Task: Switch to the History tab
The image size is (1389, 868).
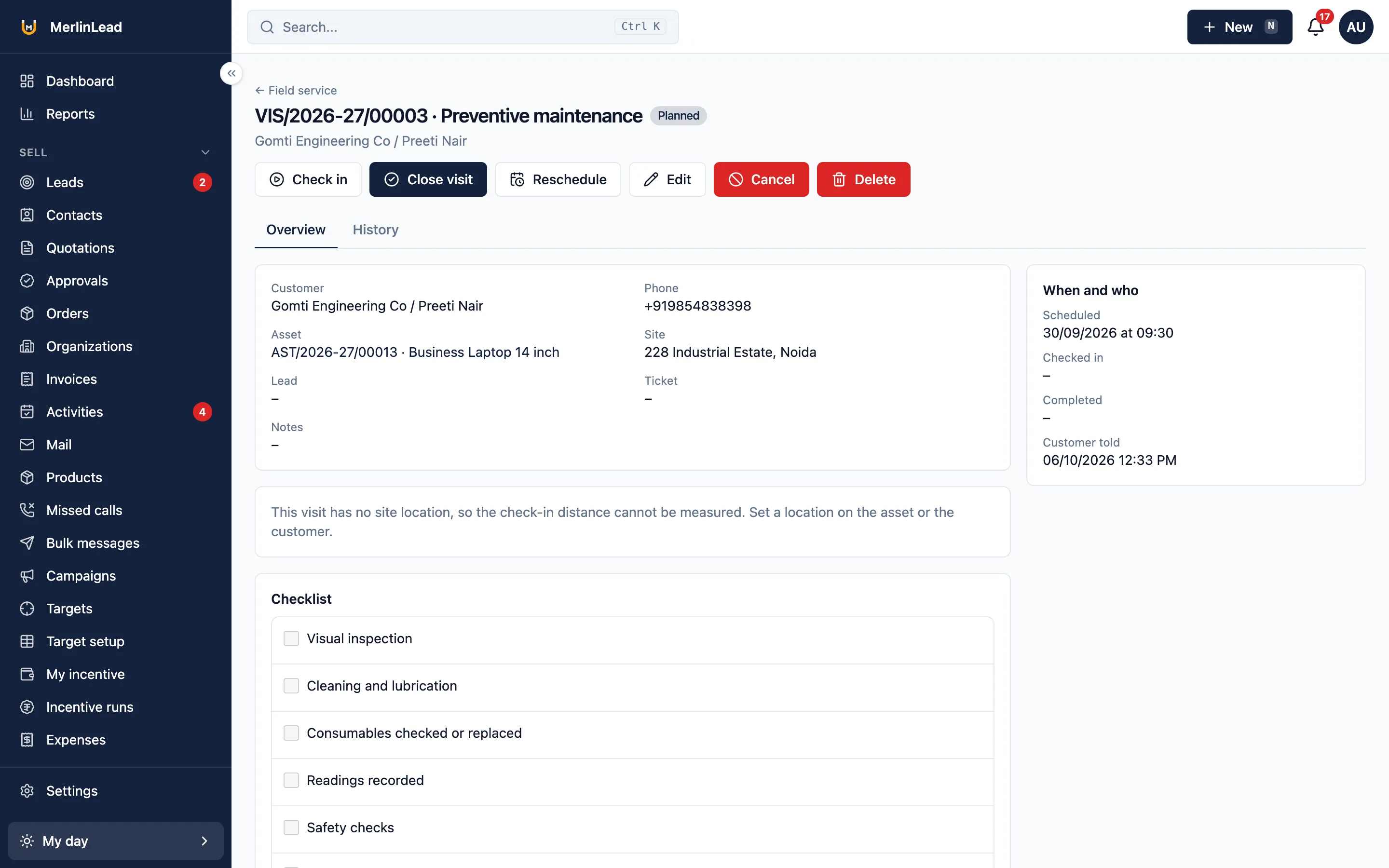Action: tap(375, 229)
